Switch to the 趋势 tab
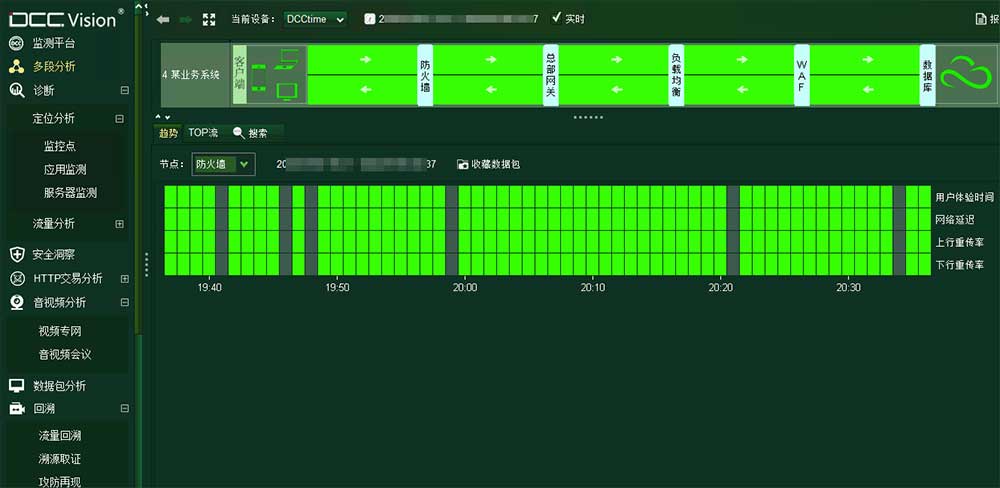1000x488 pixels. (x=169, y=133)
